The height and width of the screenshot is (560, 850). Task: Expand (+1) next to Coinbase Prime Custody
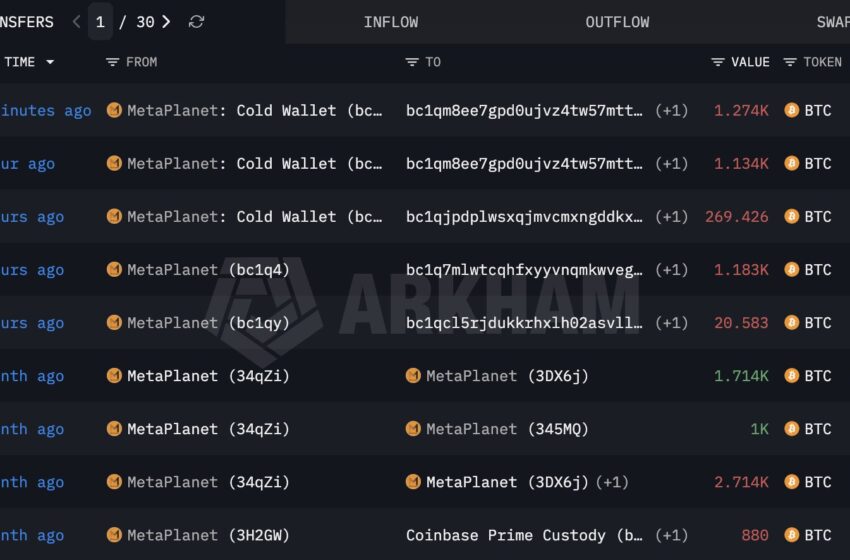(x=671, y=536)
